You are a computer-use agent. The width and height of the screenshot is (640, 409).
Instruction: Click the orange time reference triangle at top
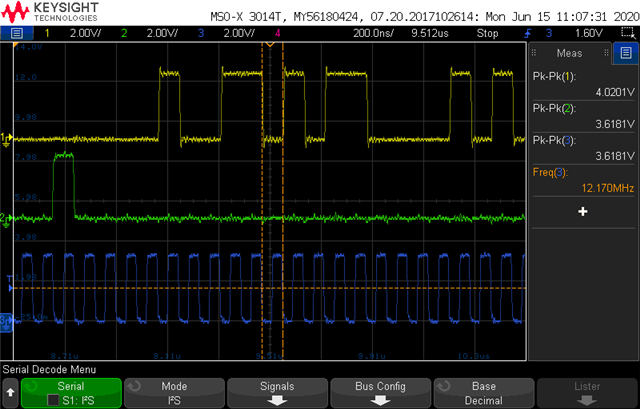click(x=270, y=44)
